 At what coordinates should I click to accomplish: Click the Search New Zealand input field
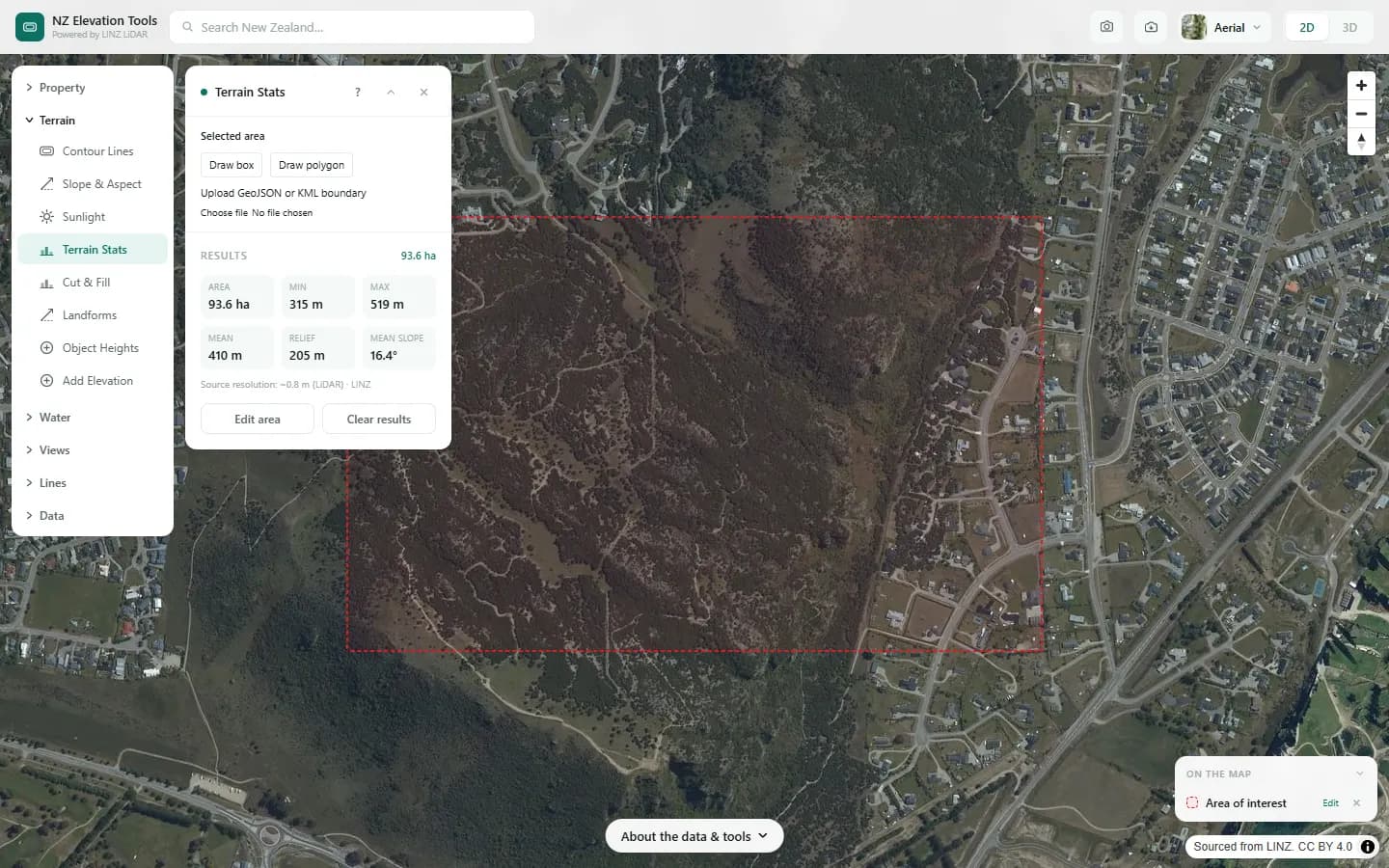(352, 27)
